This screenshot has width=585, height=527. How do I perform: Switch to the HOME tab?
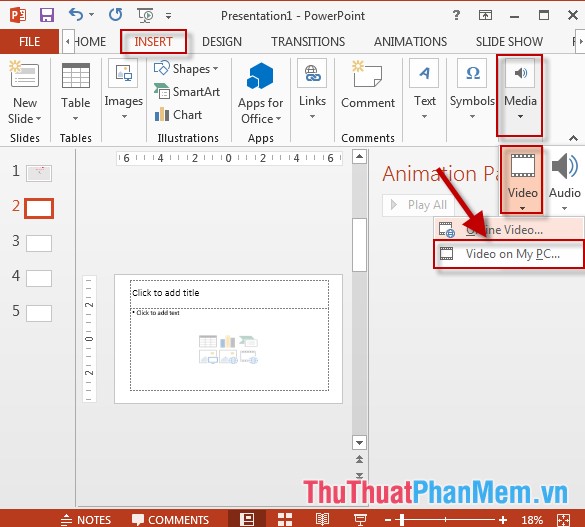pos(90,41)
